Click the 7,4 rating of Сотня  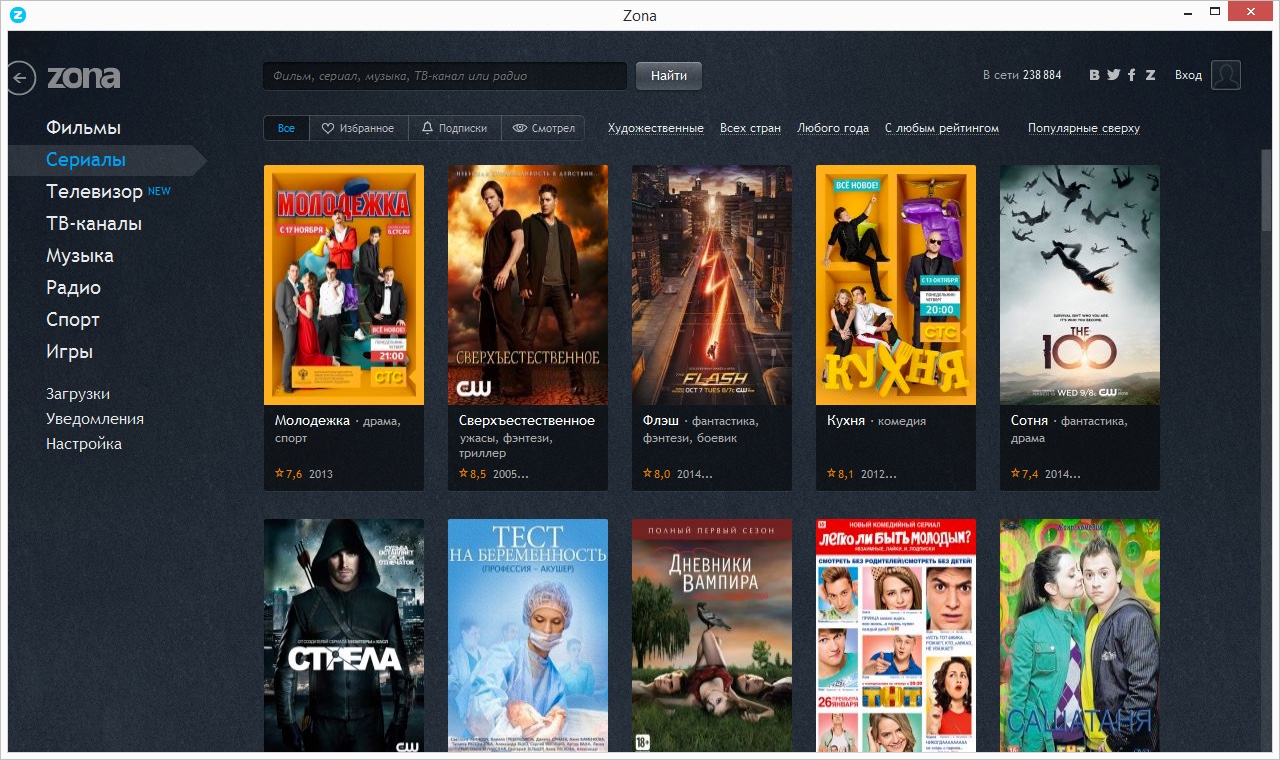(1024, 474)
